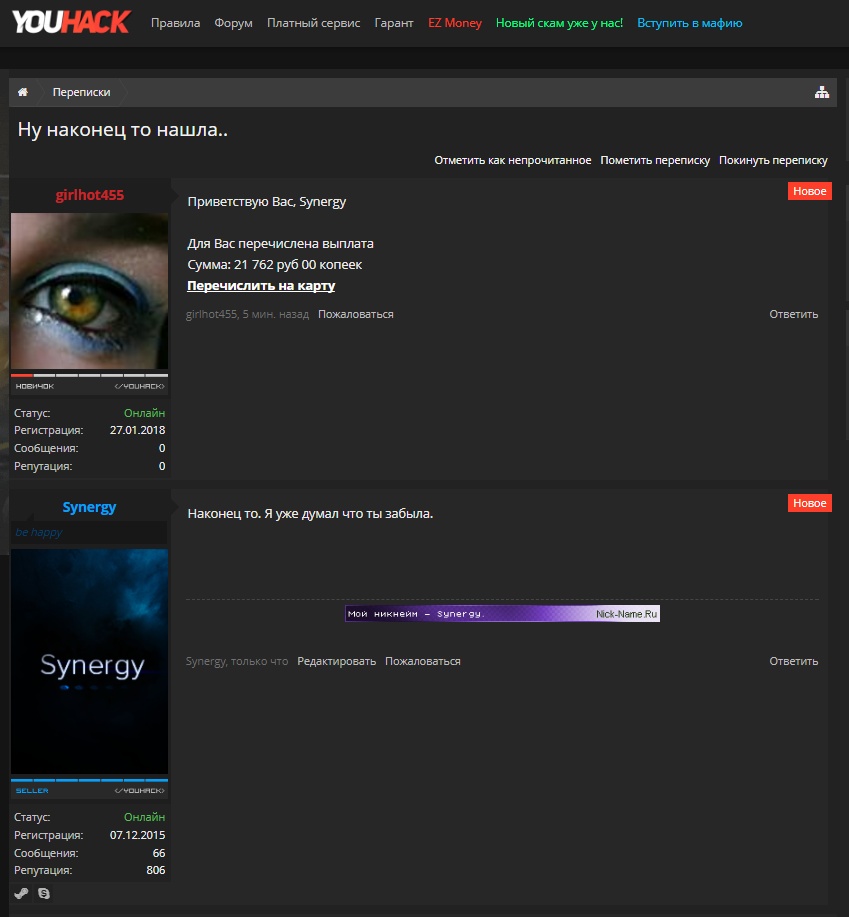Open the sitemap tree icon
The image size is (849, 917).
[x=822, y=92]
